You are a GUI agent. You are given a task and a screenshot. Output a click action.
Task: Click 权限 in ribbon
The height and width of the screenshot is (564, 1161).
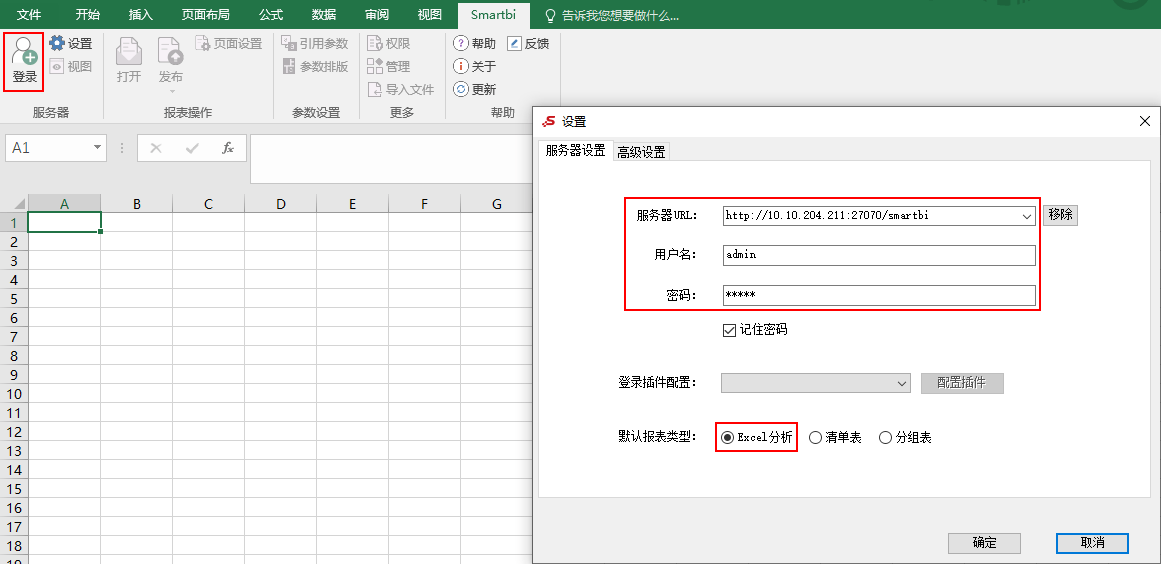click(389, 44)
